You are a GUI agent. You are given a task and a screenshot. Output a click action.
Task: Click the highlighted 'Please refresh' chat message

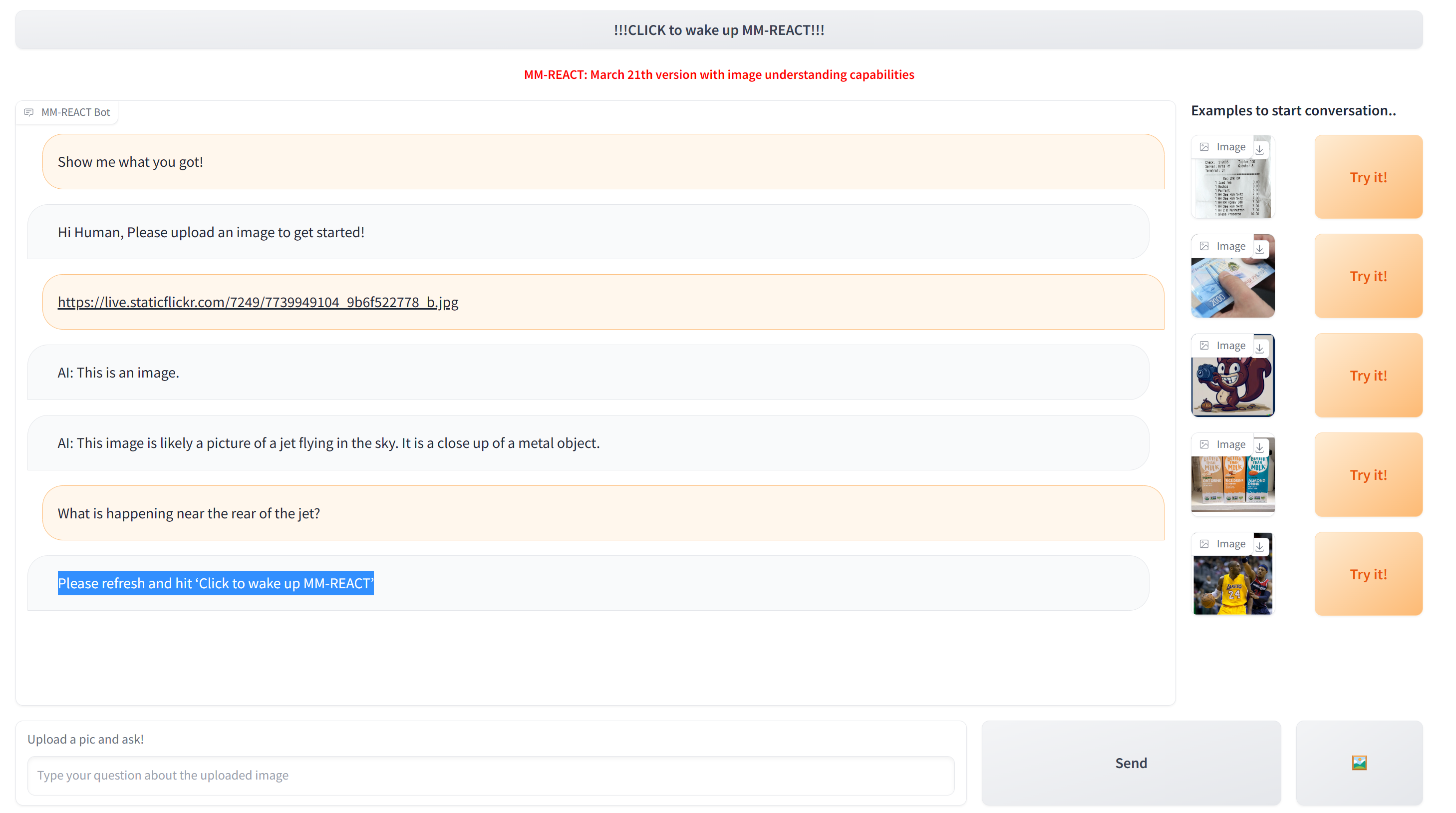coord(215,583)
